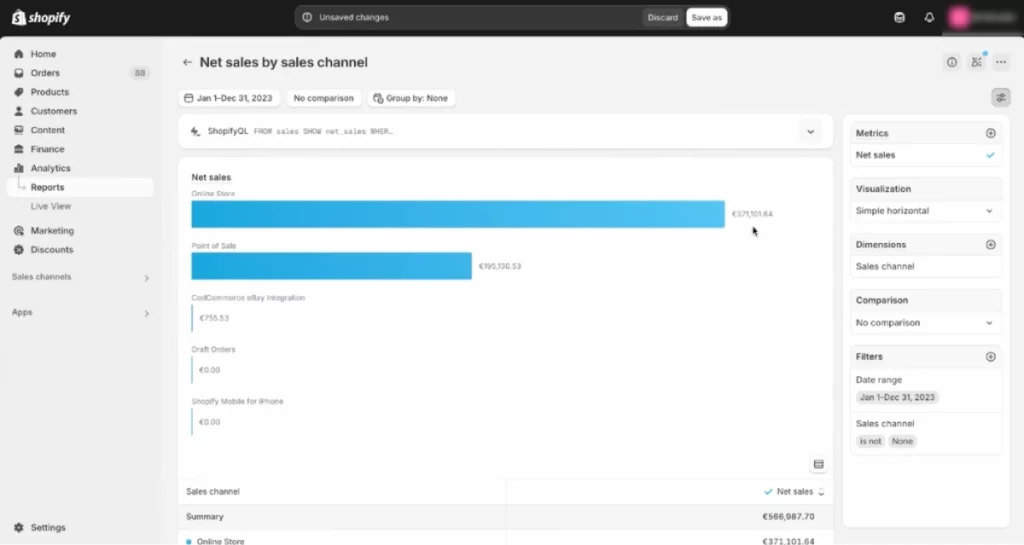Click the Discard button
The image size is (1024, 545).
pos(662,18)
